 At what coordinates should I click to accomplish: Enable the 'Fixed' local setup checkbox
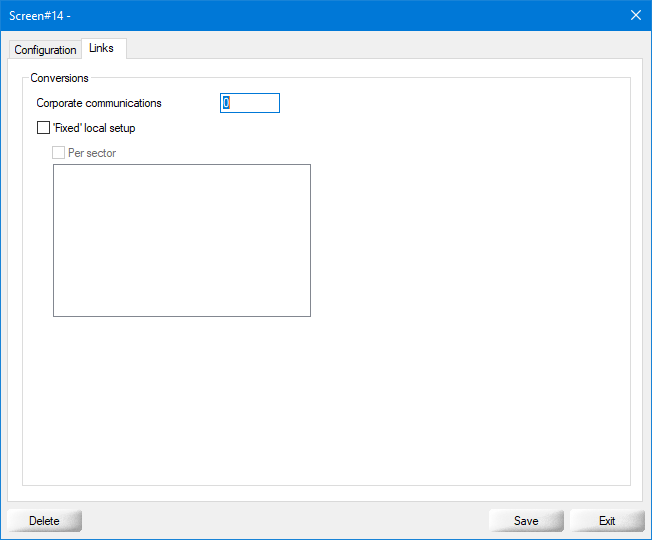43,128
